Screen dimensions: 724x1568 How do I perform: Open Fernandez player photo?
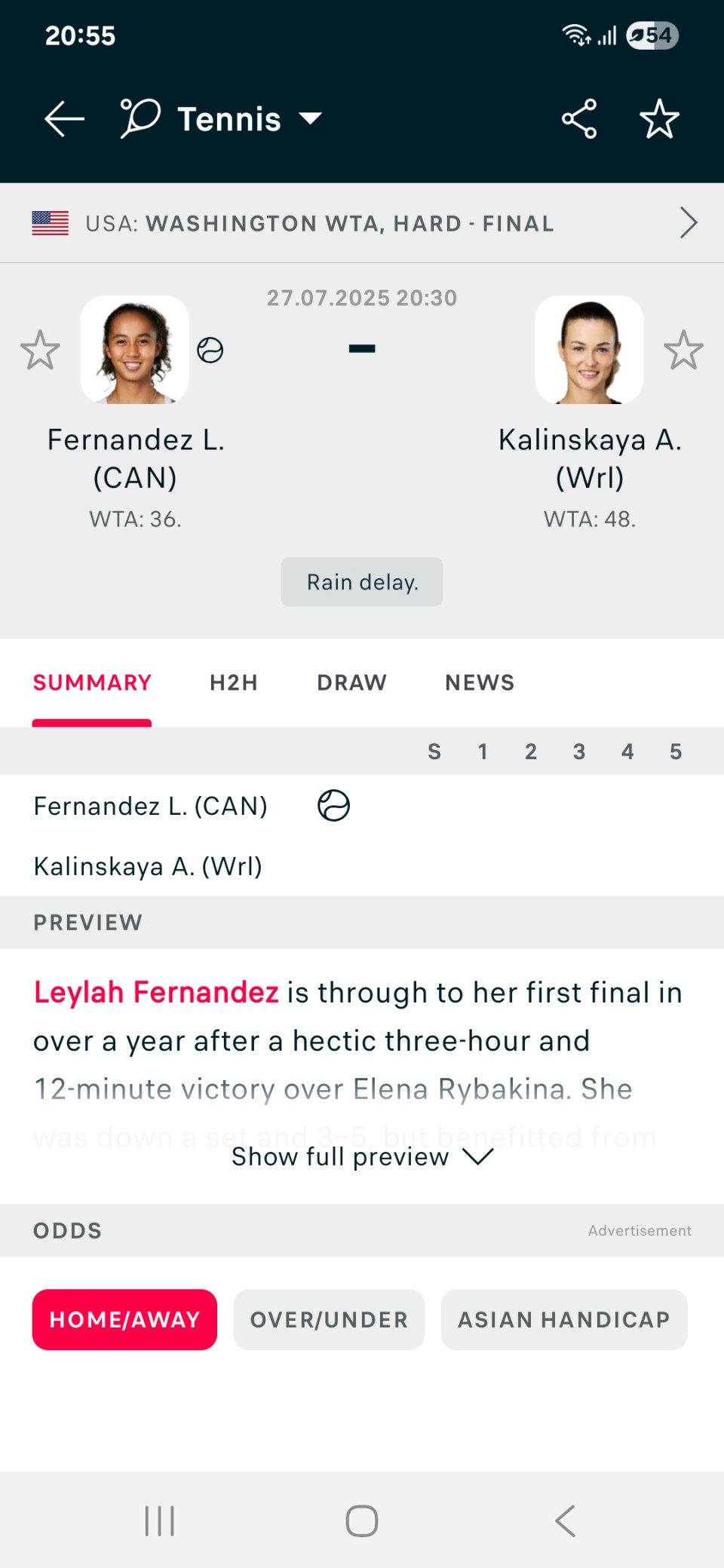[x=135, y=350]
